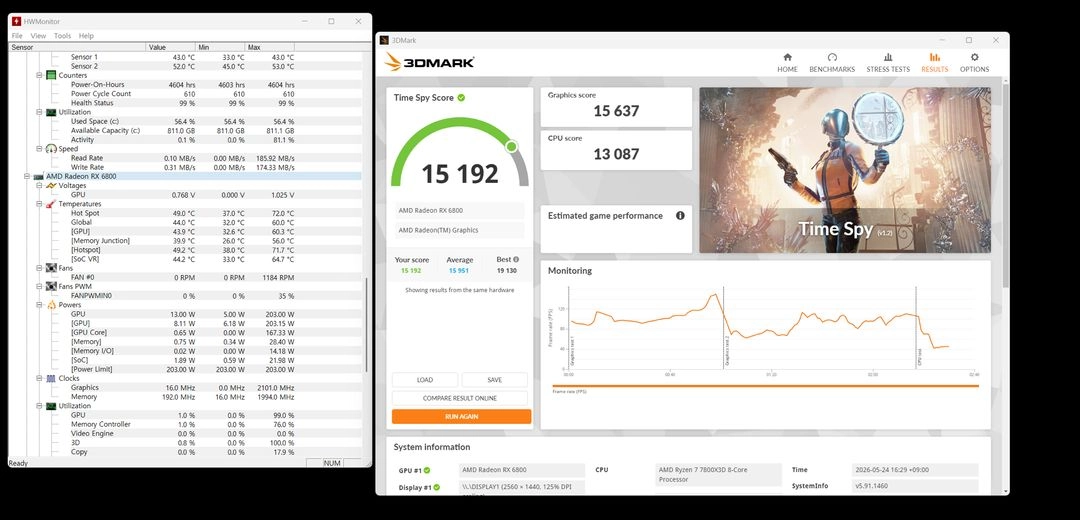The image size is (1080, 520).
Task: Click the SAVE button
Action: (495, 380)
